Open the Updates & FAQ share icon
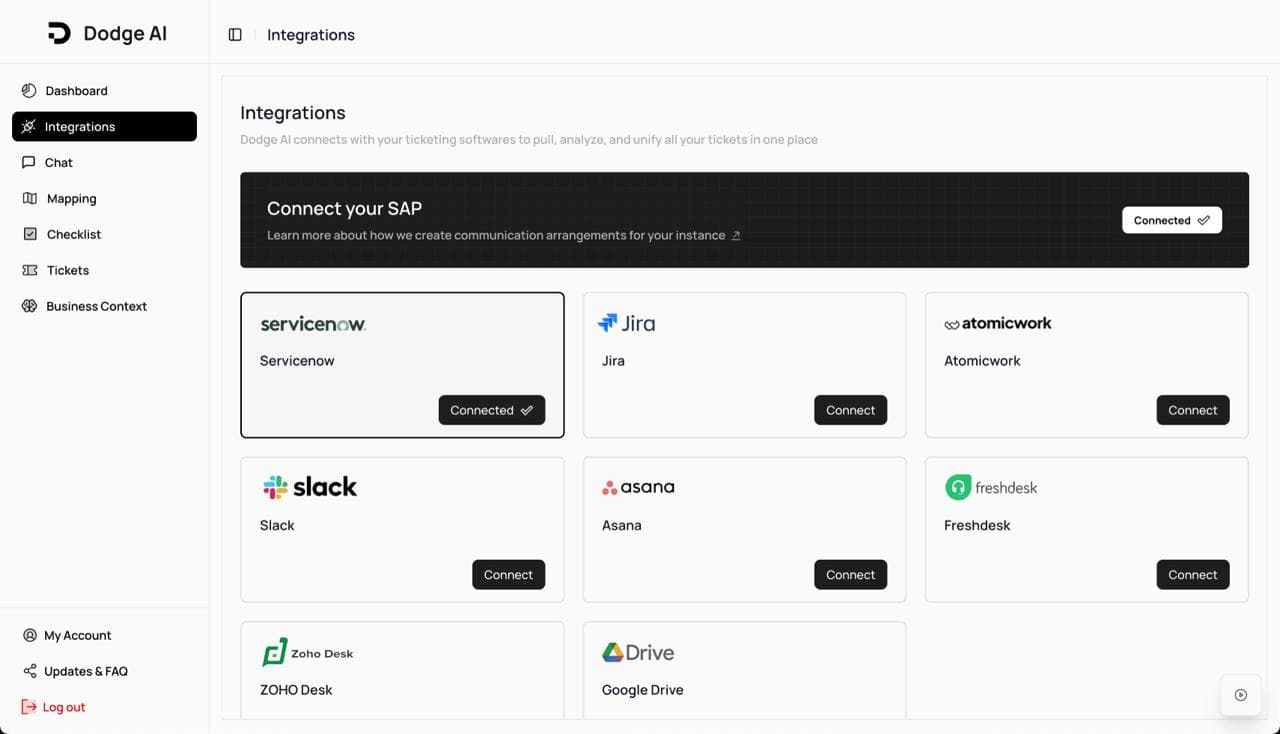The height and width of the screenshot is (734, 1280). 28,671
